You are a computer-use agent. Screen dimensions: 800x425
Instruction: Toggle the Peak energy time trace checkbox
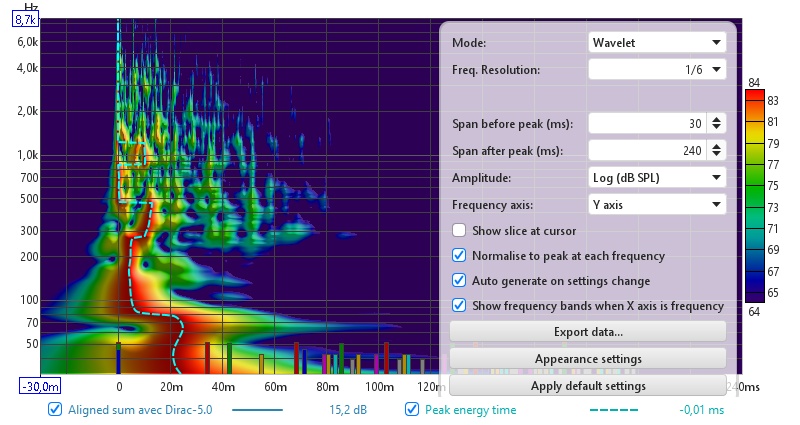click(x=412, y=409)
